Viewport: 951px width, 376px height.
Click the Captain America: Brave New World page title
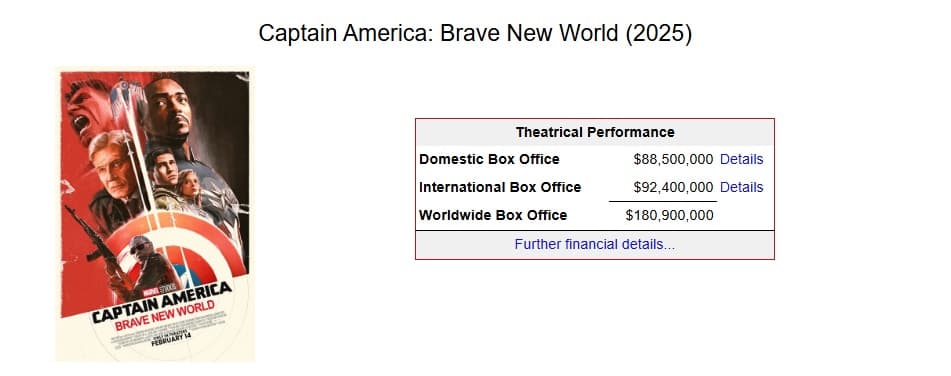pos(475,33)
